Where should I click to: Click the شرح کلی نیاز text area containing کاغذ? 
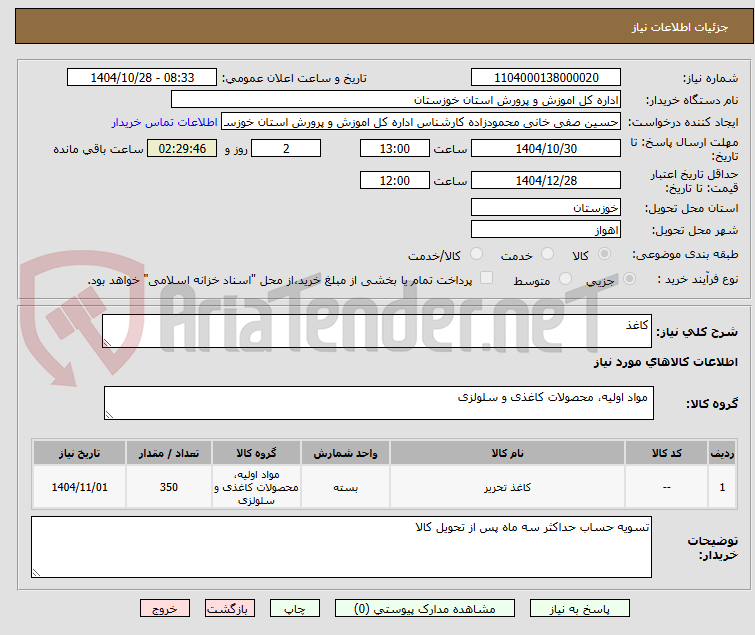coord(377,331)
